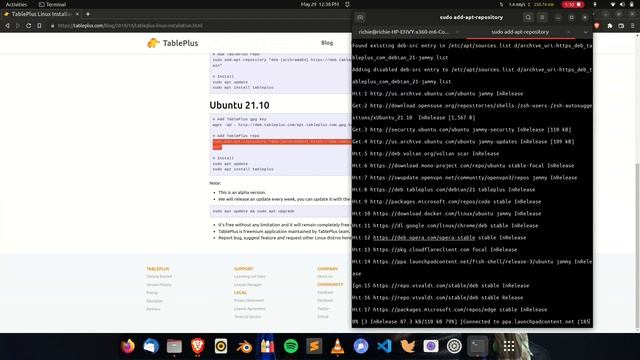Open the Settings gear in dock
Image resolution: width=640 pixels, height=360 pixels.
[x=454, y=346]
